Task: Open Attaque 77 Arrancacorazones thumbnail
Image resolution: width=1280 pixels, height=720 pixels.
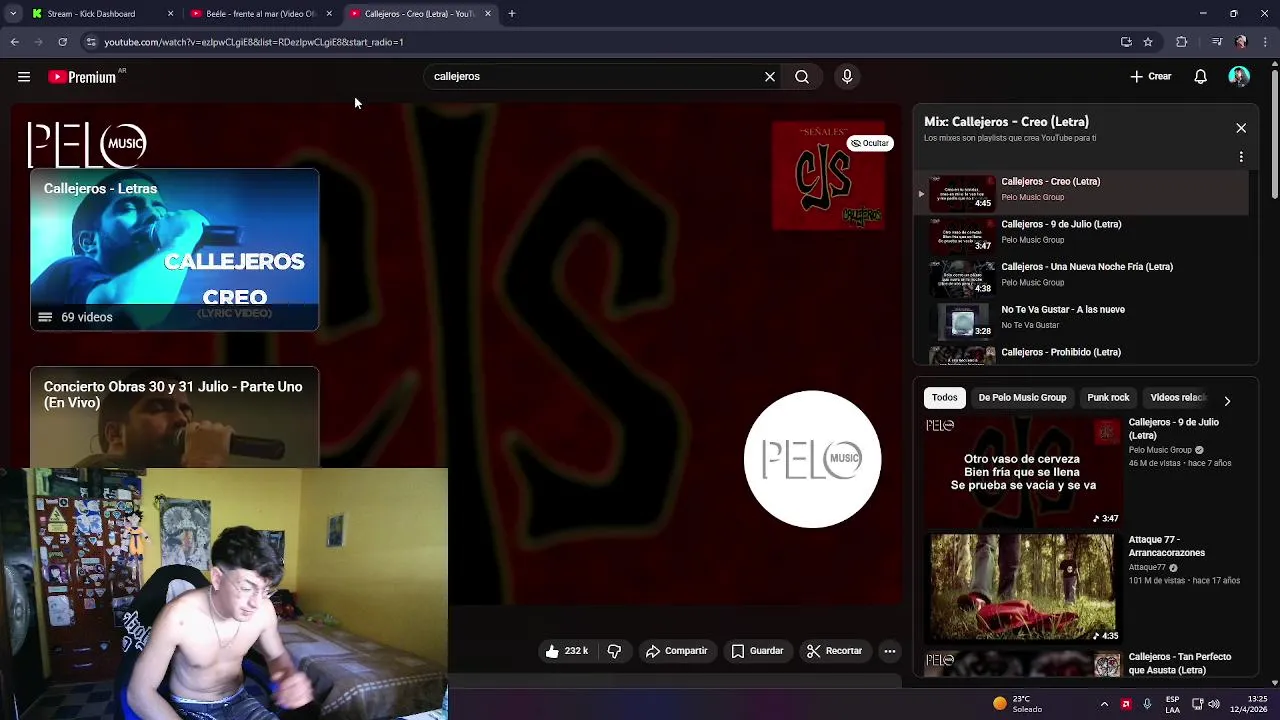Action: pos(1023,587)
